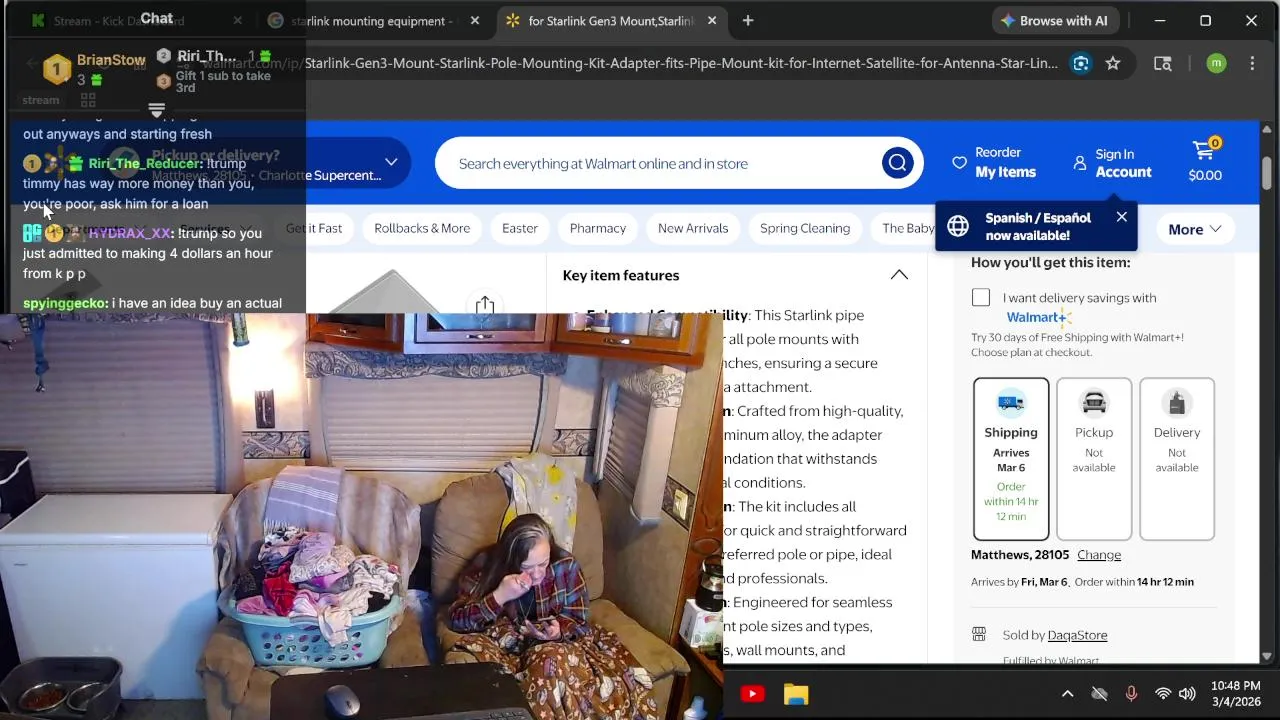Check I want delivery savings with Walmart+

(981, 297)
